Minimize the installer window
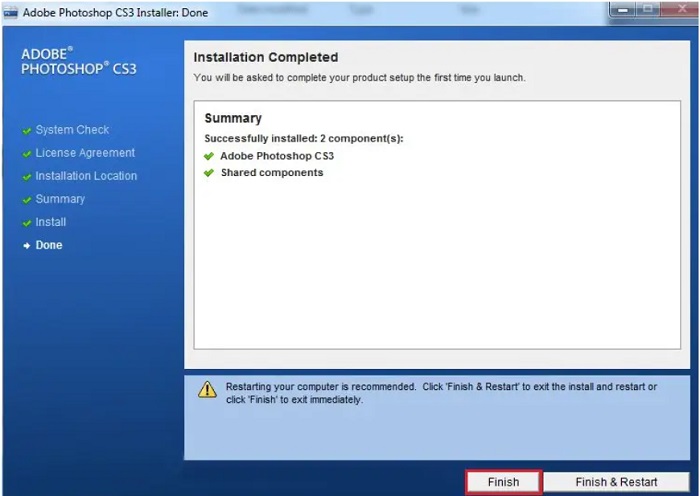 (x=623, y=9)
